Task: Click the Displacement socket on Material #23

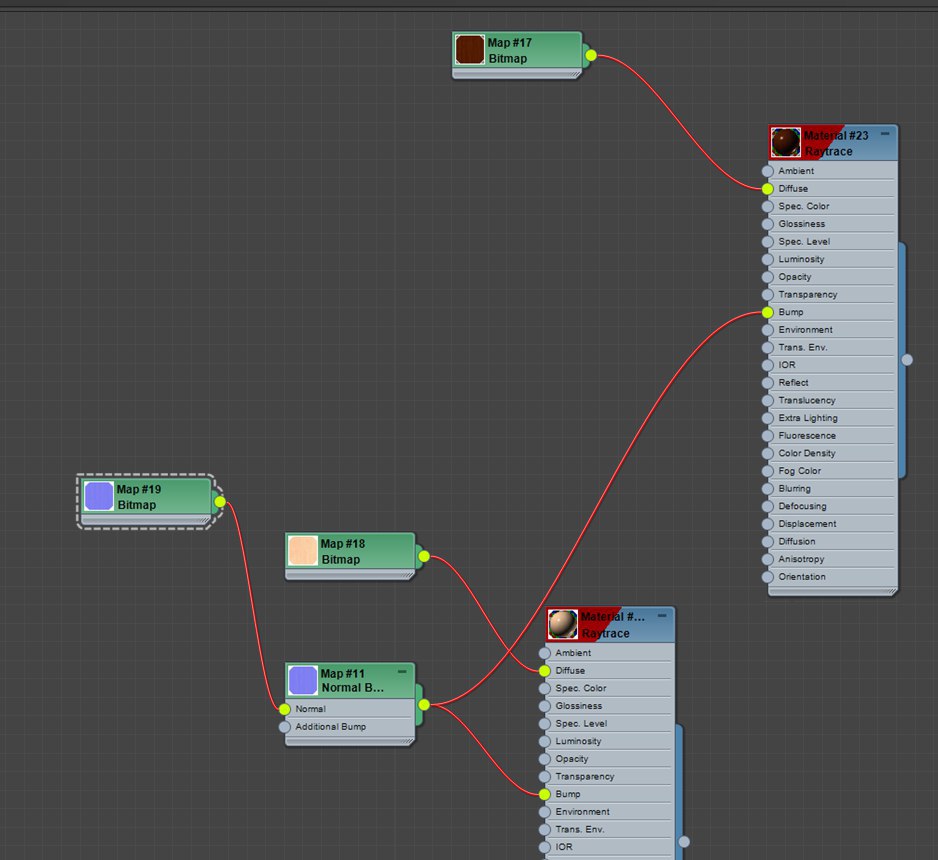Action: (768, 524)
